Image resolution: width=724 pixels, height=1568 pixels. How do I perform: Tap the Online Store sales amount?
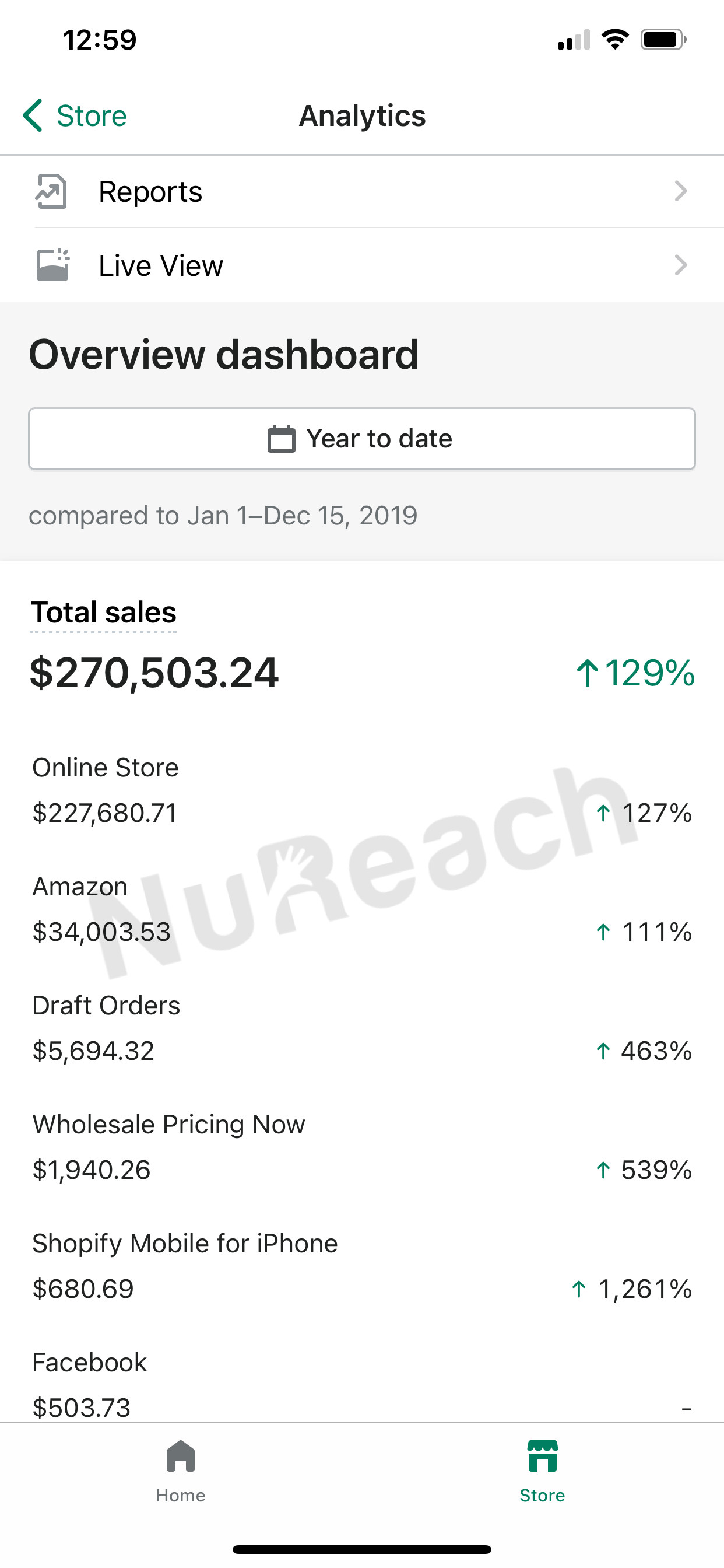tap(105, 813)
